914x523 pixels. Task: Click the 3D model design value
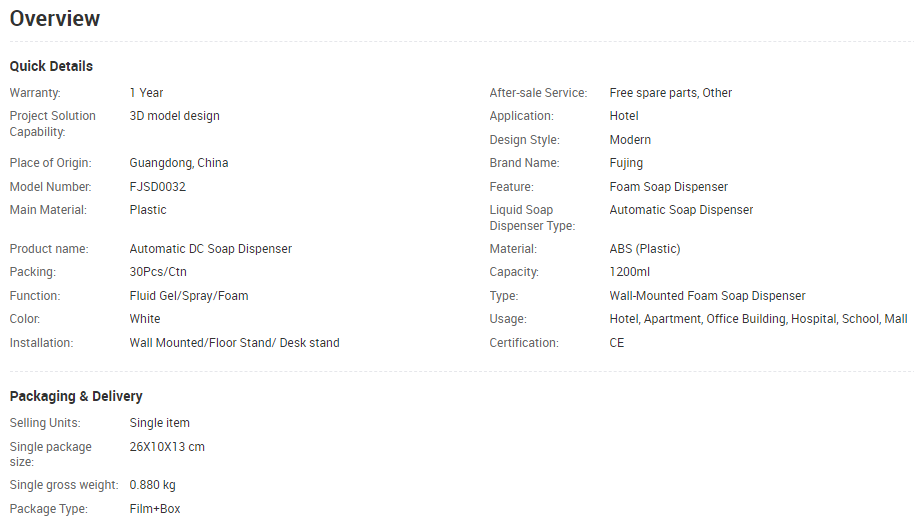click(174, 116)
